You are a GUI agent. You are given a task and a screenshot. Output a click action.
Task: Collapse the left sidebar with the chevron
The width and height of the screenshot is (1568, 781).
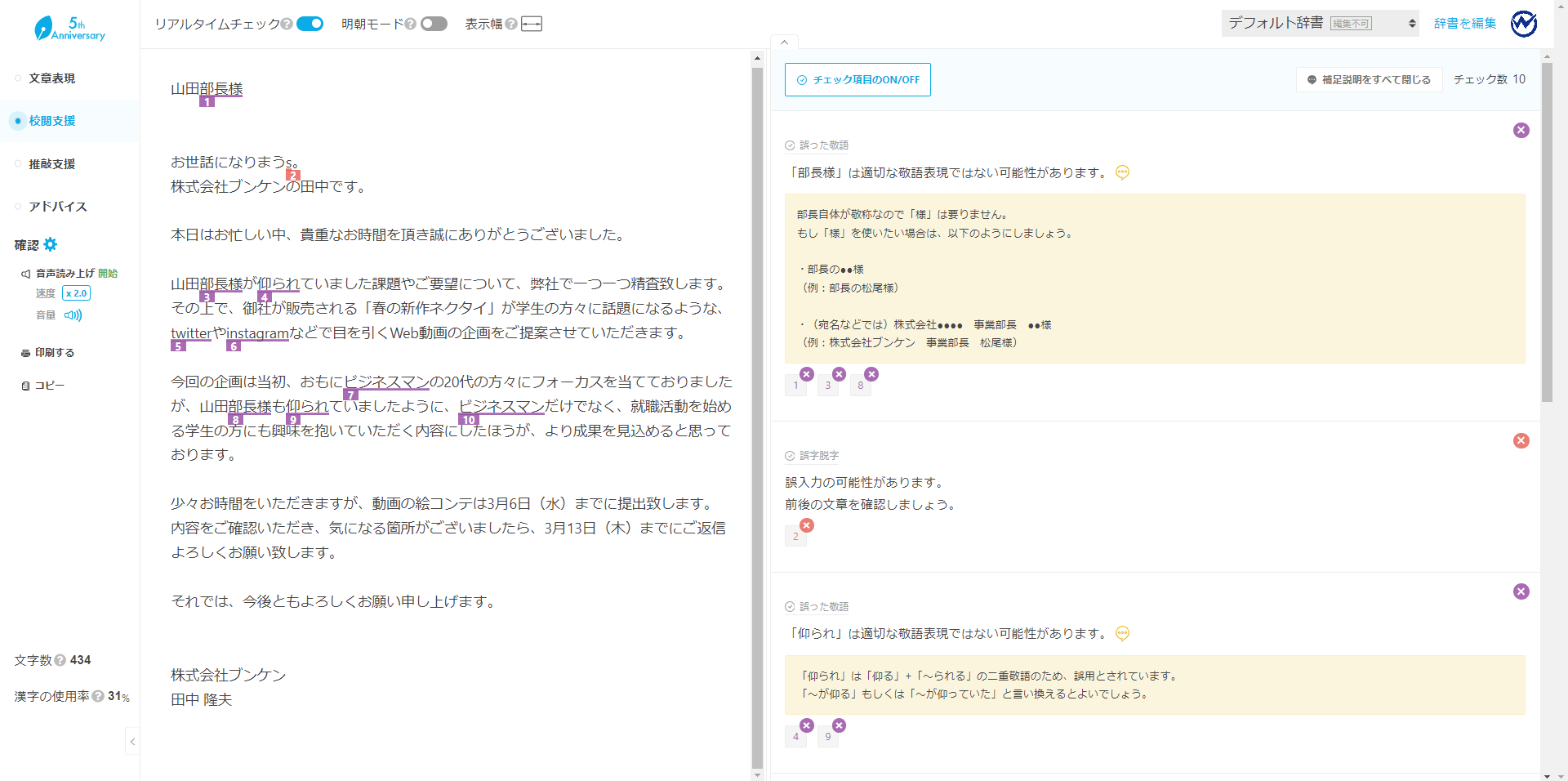132,741
